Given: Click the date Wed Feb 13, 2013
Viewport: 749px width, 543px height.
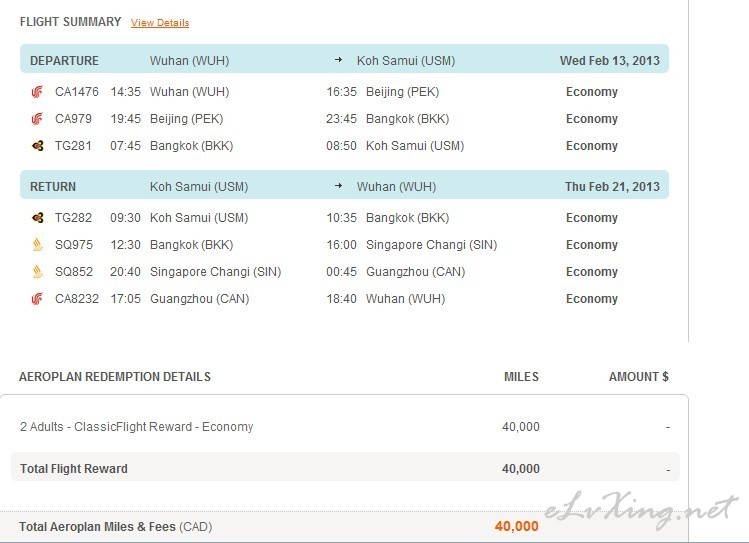Looking at the screenshot, I should click(610, 61).
